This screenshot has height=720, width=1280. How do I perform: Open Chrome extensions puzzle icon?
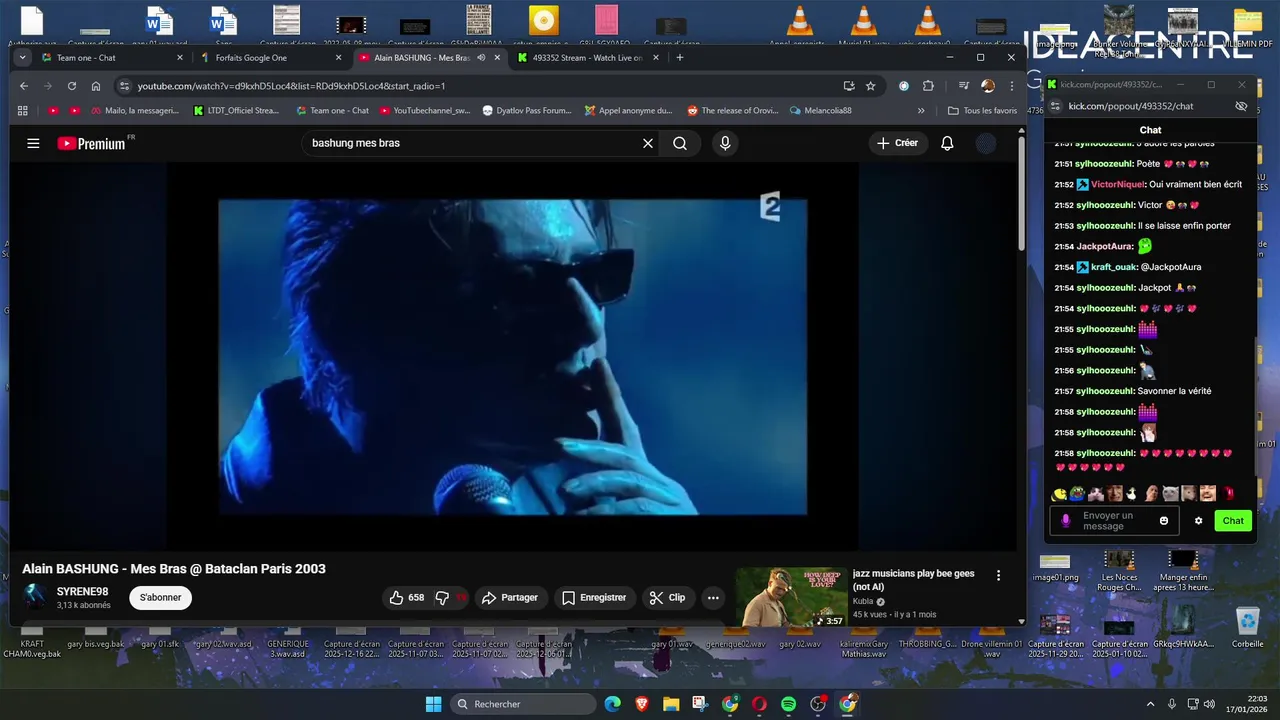point(928,86)
